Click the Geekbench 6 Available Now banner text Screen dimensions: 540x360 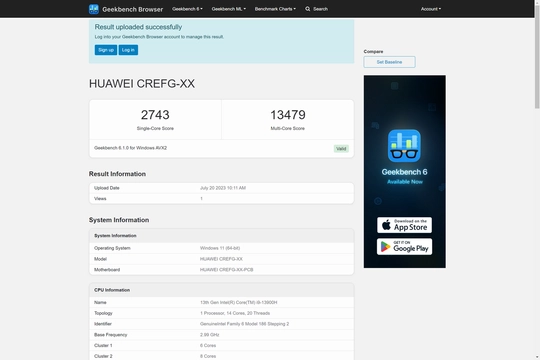[x=405, y=176]
